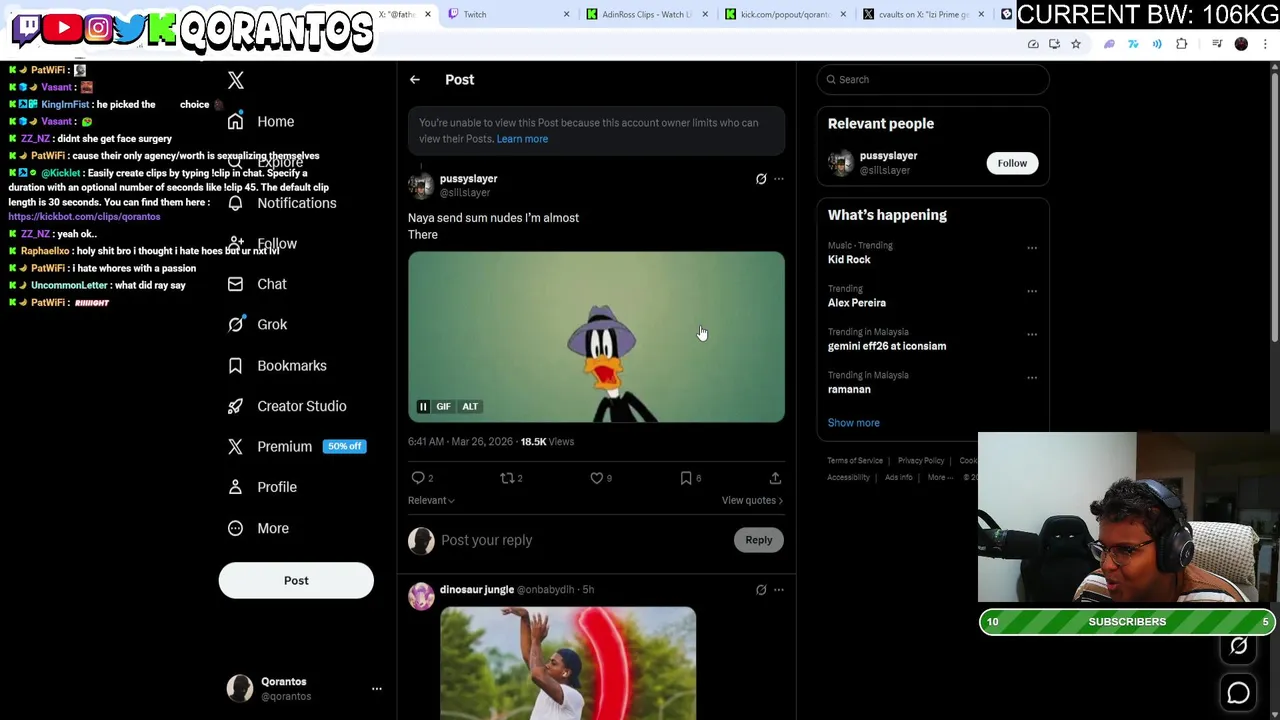Viewport: 1280px width, 720px height.
Task: Open Profile in the sidebar
Action: point(261,487)
